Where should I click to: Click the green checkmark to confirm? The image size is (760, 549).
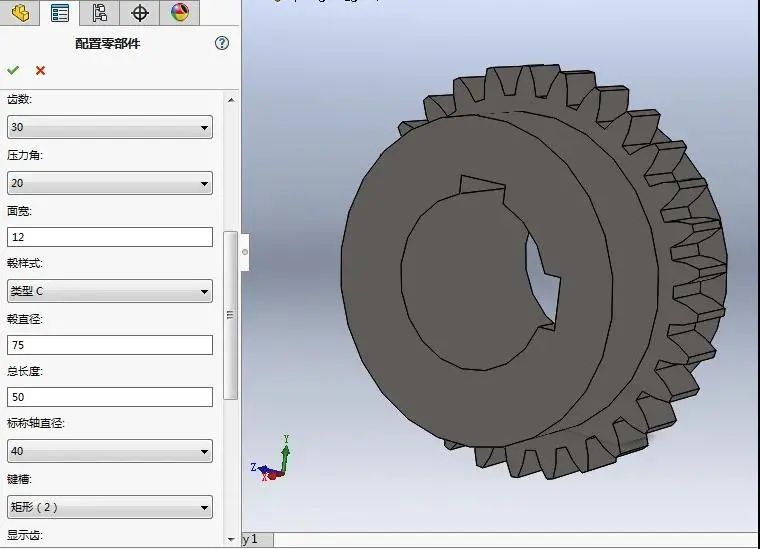pyautogui.click(x=13, y=70)
